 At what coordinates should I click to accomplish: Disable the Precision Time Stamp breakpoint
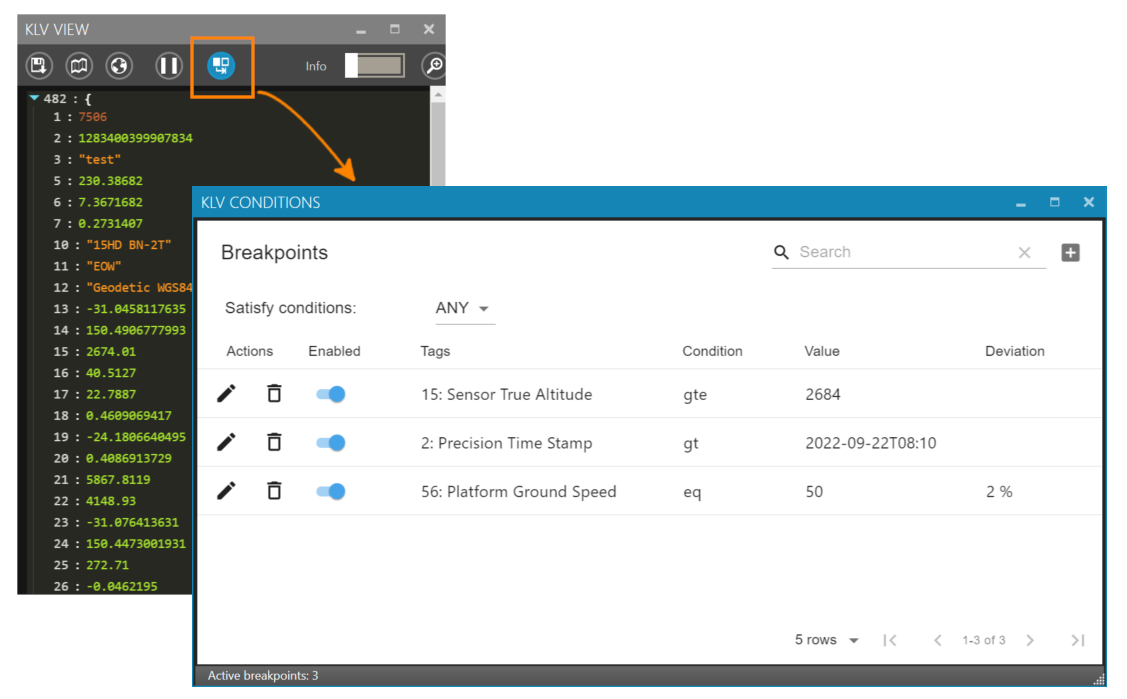pos(330,443)
